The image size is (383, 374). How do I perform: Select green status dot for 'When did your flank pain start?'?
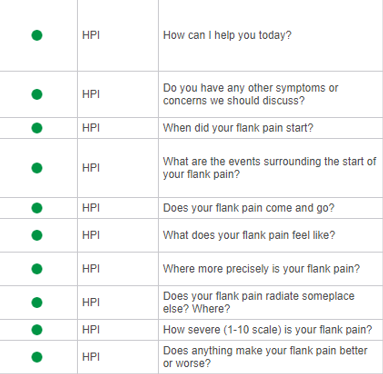[x=37, y=128]
